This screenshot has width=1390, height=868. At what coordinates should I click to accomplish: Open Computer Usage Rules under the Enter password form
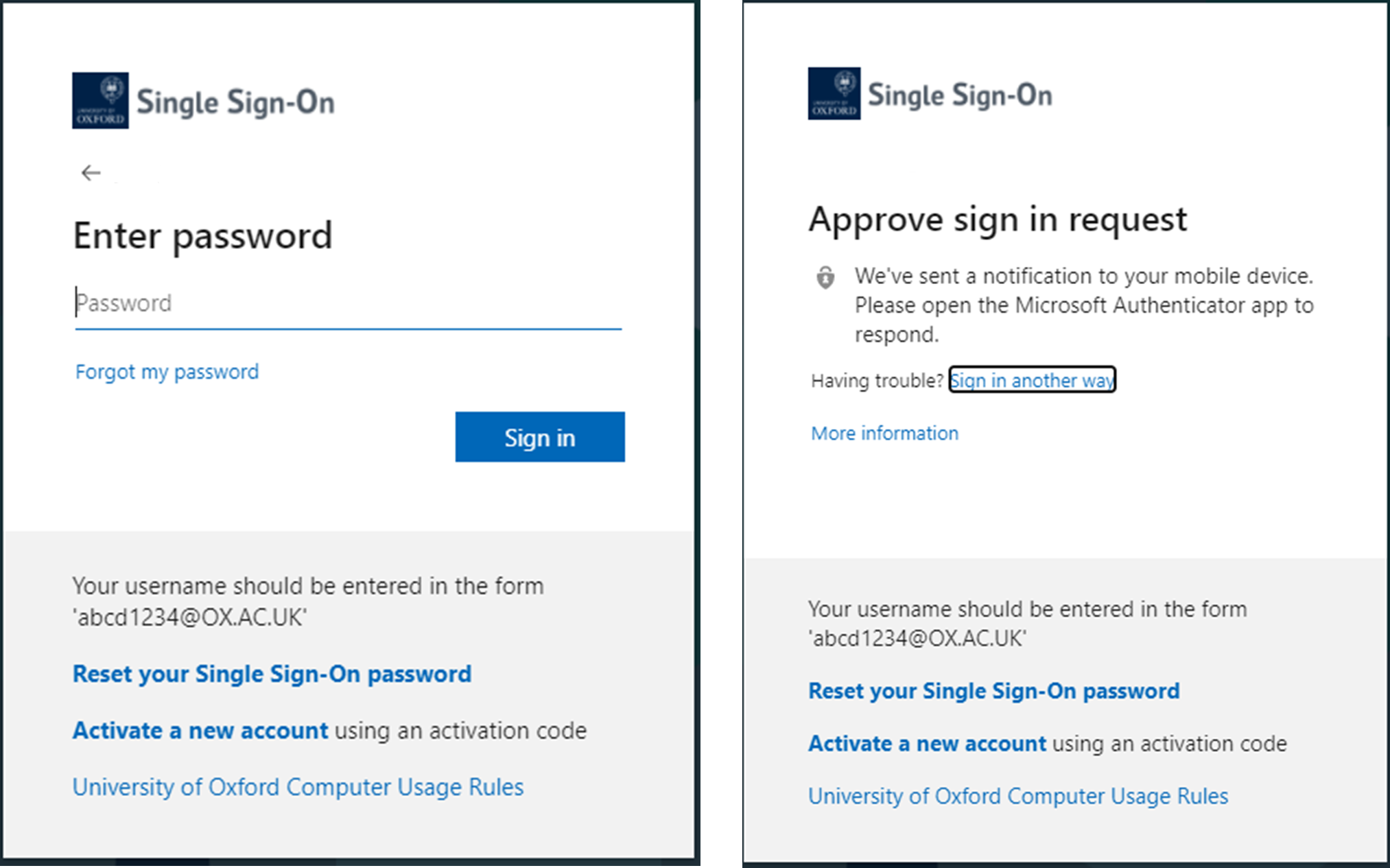[x=298, y=787]
